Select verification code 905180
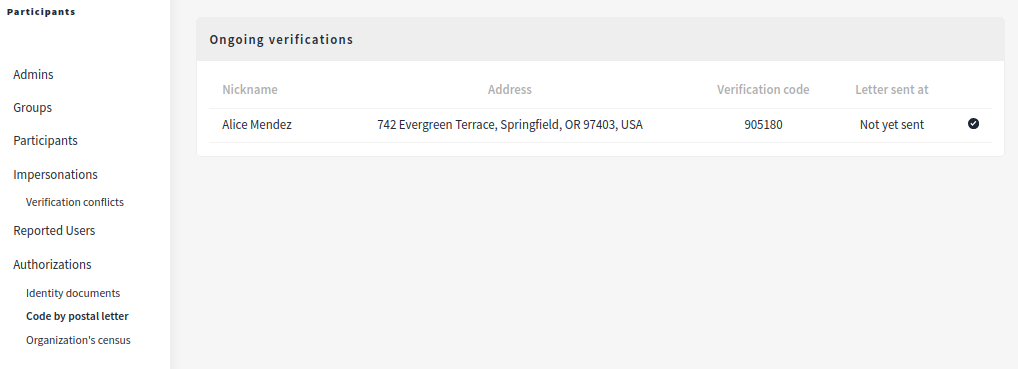This screenshot has height=369, width=1018. (x=763, y=125)
